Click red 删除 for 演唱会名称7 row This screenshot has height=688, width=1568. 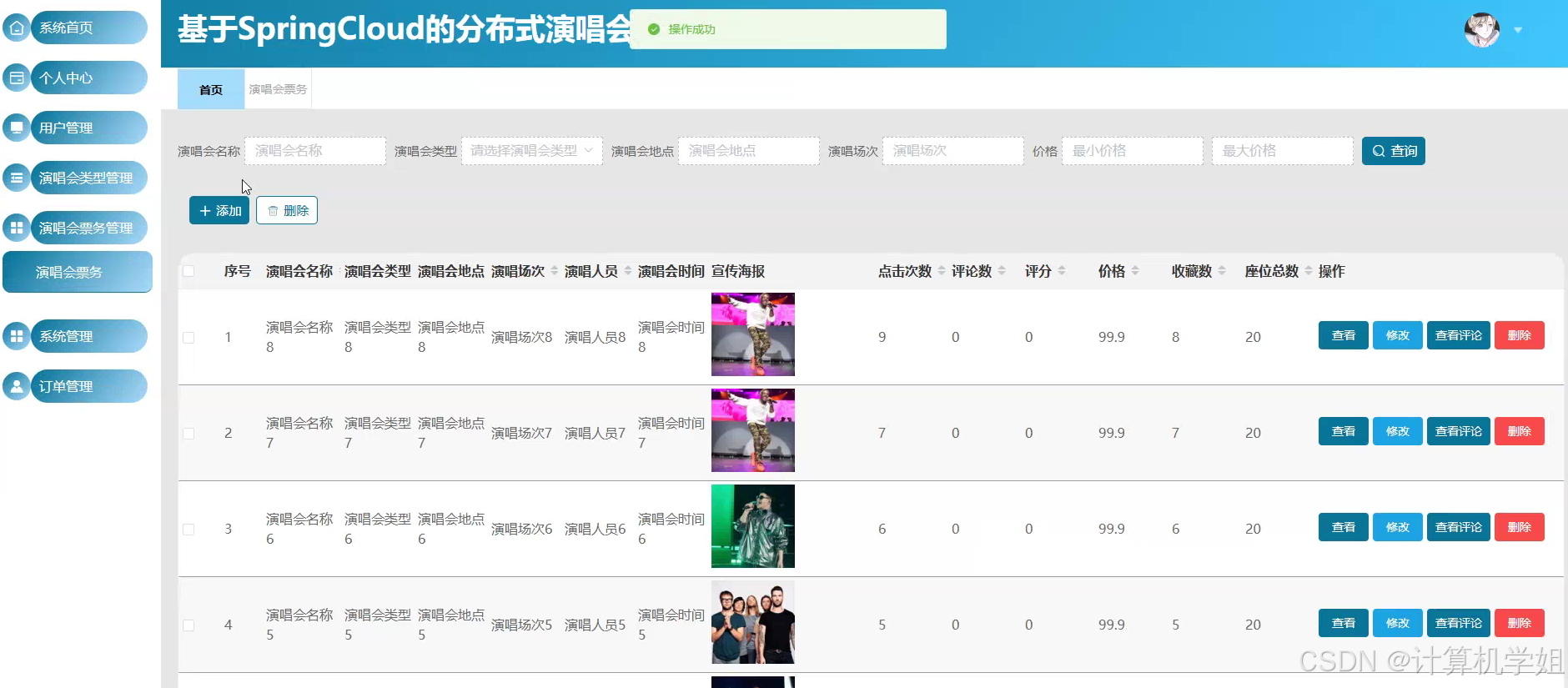pos(1520,431)
